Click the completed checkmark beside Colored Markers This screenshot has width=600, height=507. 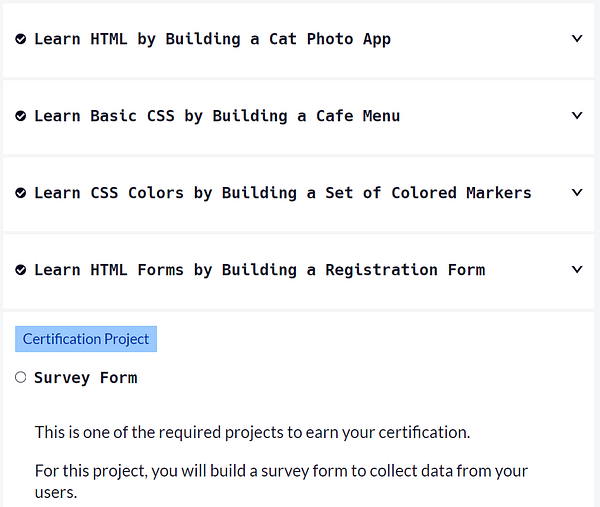point(21,193)
